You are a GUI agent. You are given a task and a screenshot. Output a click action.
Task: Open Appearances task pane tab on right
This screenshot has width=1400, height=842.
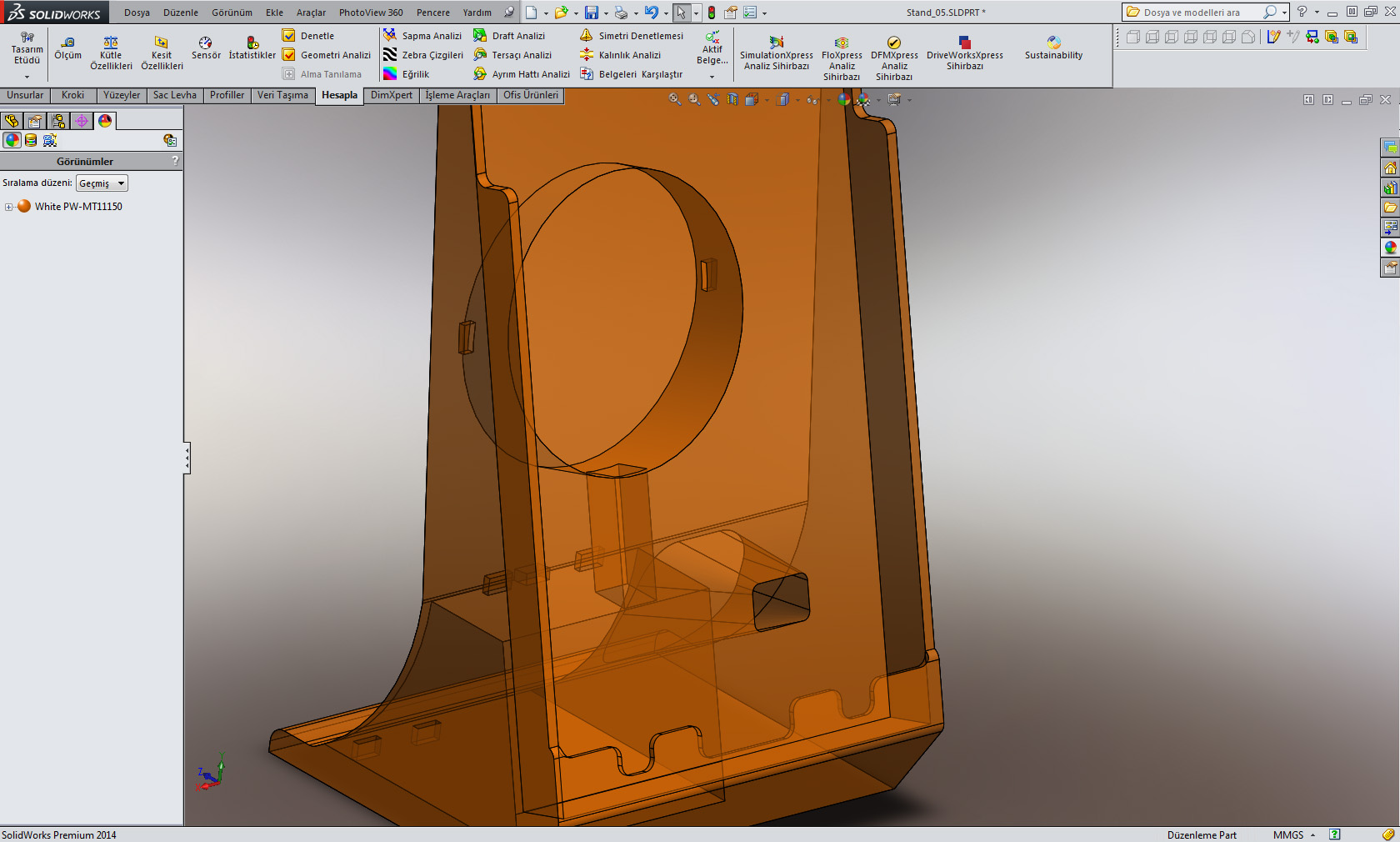tap(1390, 248)
